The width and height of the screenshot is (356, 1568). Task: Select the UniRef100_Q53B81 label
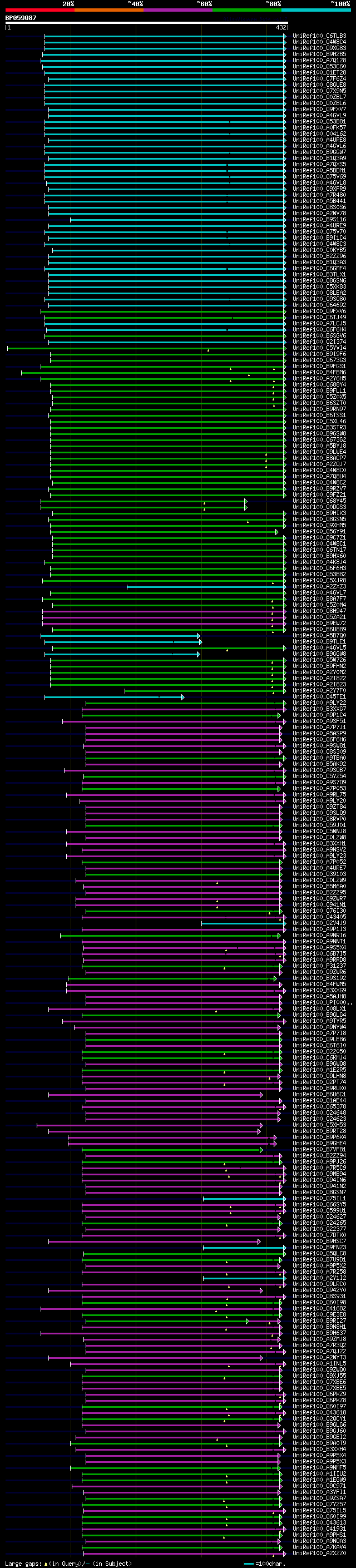[319, 122]
